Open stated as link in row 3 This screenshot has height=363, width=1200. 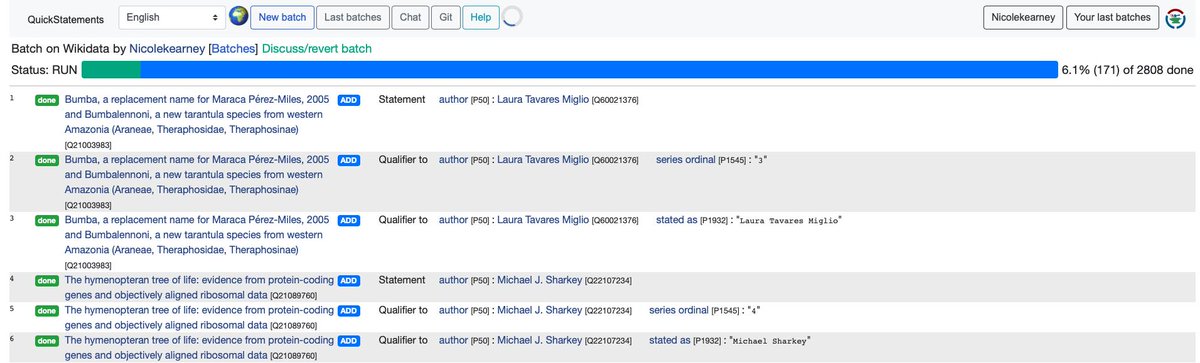click(x=677, y=220)
